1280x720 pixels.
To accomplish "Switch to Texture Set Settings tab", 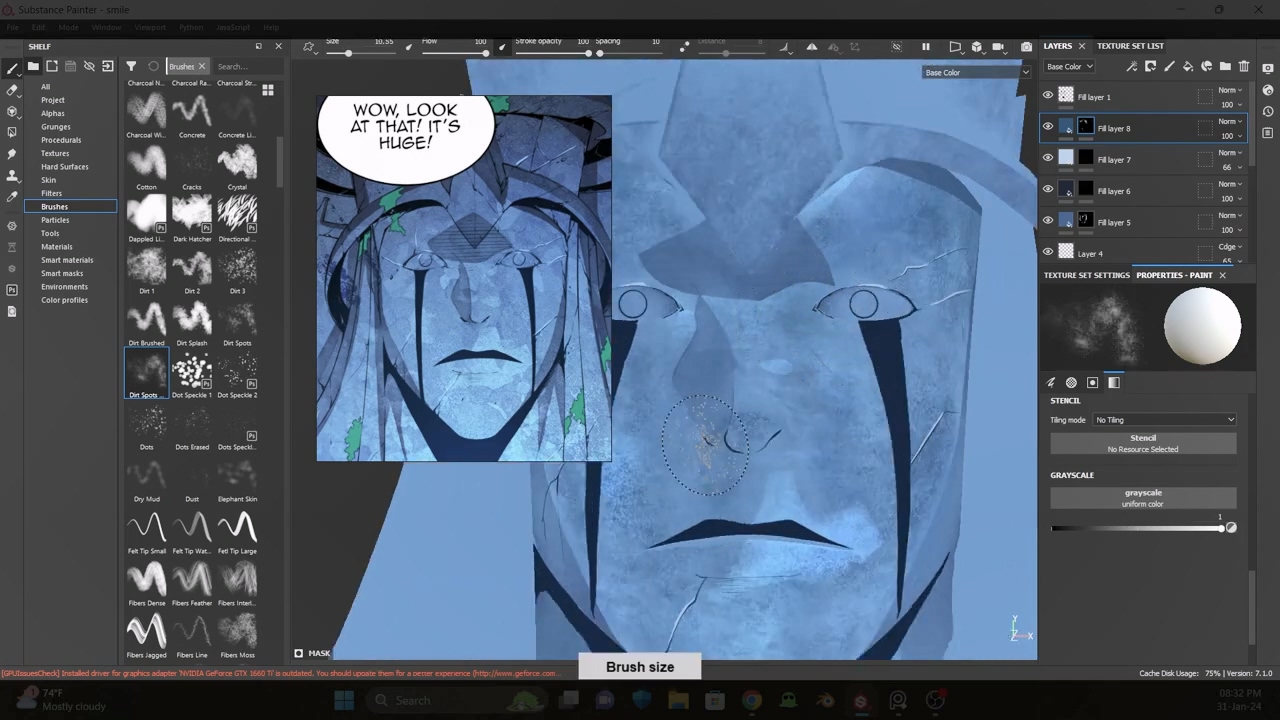I will coord(1087,275).
